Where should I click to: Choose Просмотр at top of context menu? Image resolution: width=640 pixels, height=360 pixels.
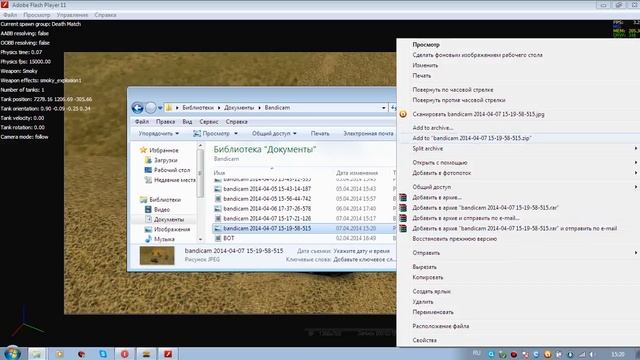point(426,44)
